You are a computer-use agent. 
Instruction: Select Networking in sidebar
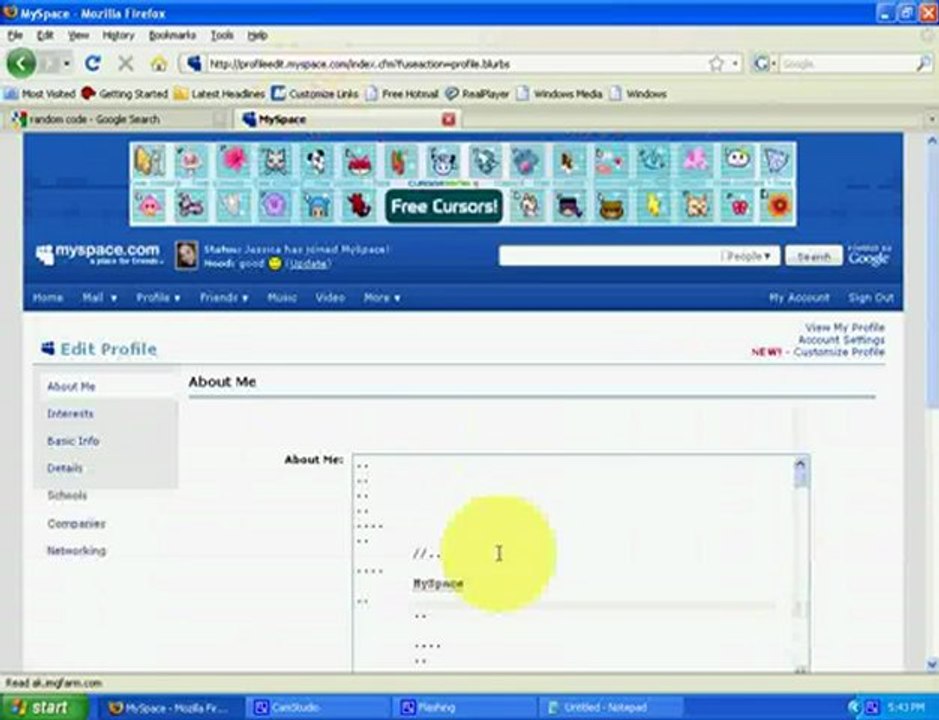(77, 550)
